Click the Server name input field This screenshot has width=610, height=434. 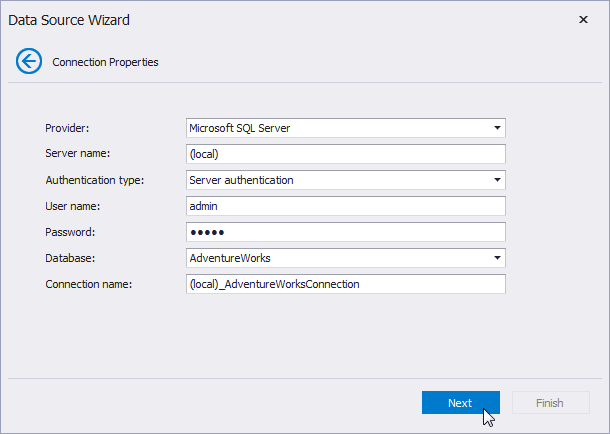(345, 154)
